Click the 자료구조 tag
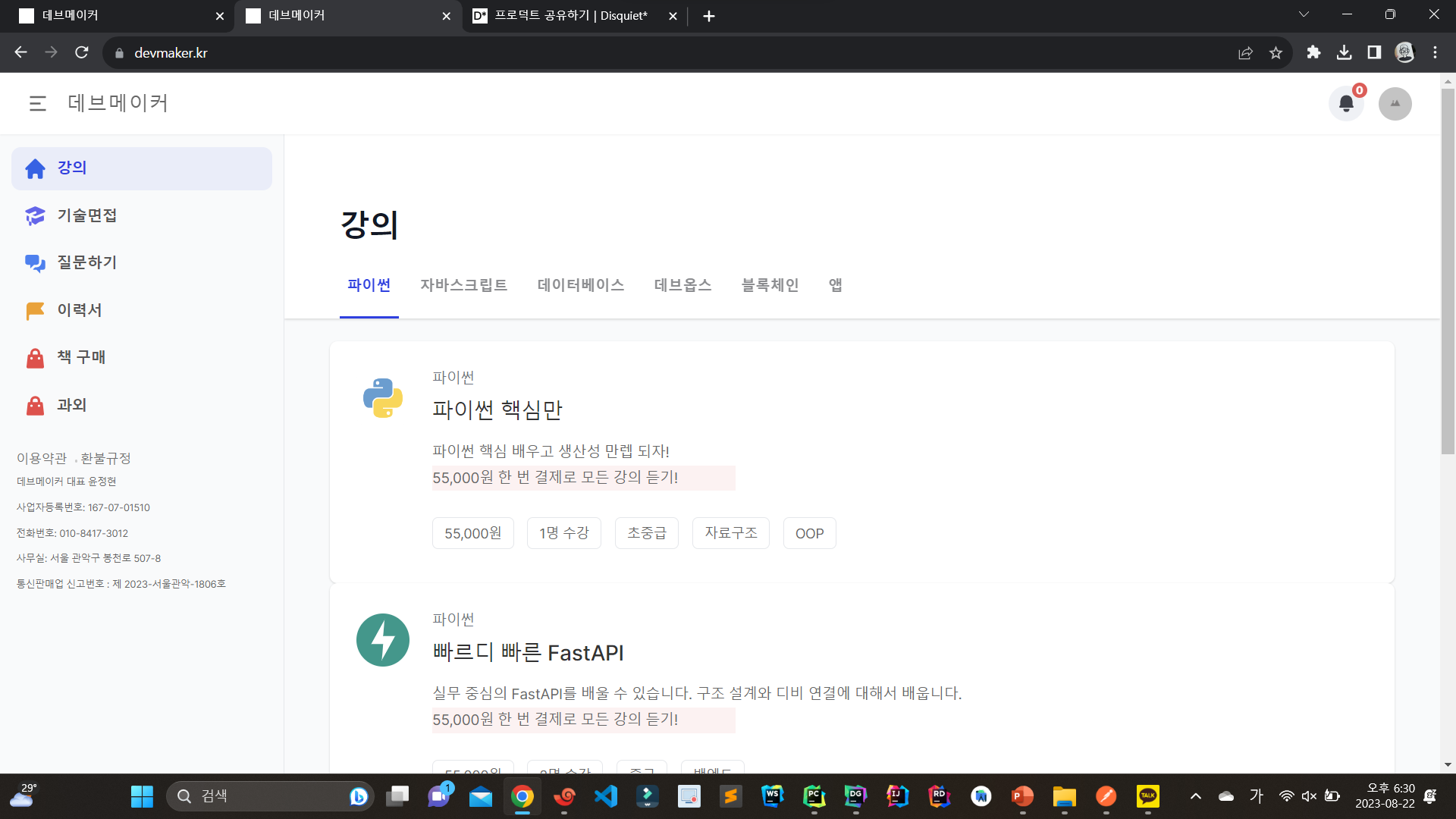The height and width of the screenshot is (819, 1456). 730,533
